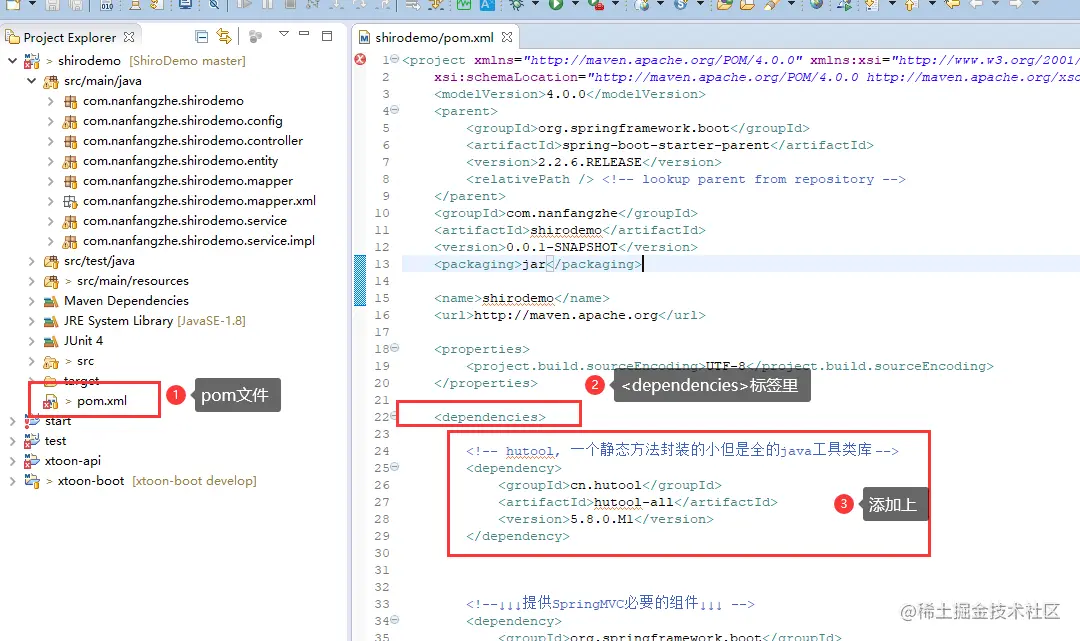Viewport: 1080px width, 641px height.
Task: Click the Debug bug toolbar icon
Action: click(517, 5)
